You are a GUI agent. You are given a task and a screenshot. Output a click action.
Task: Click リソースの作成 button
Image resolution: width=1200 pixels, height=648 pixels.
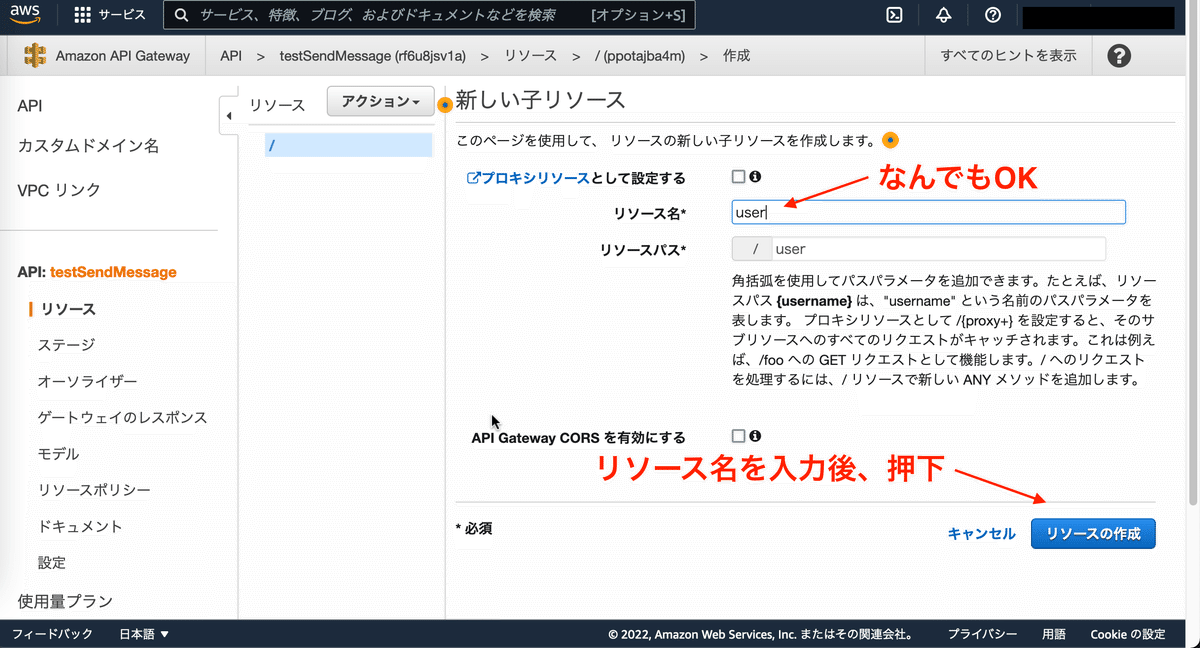click(x=1093, y=534)
